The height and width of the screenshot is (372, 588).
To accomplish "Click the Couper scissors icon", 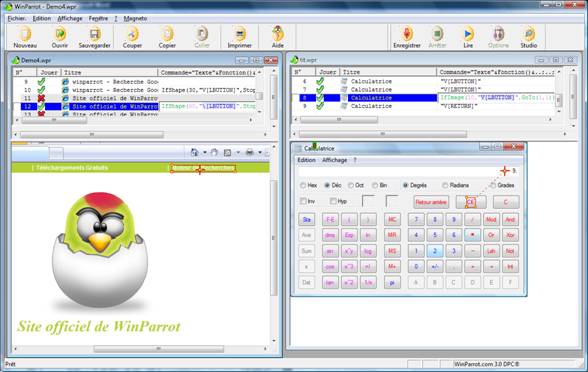I will (132, 34).
